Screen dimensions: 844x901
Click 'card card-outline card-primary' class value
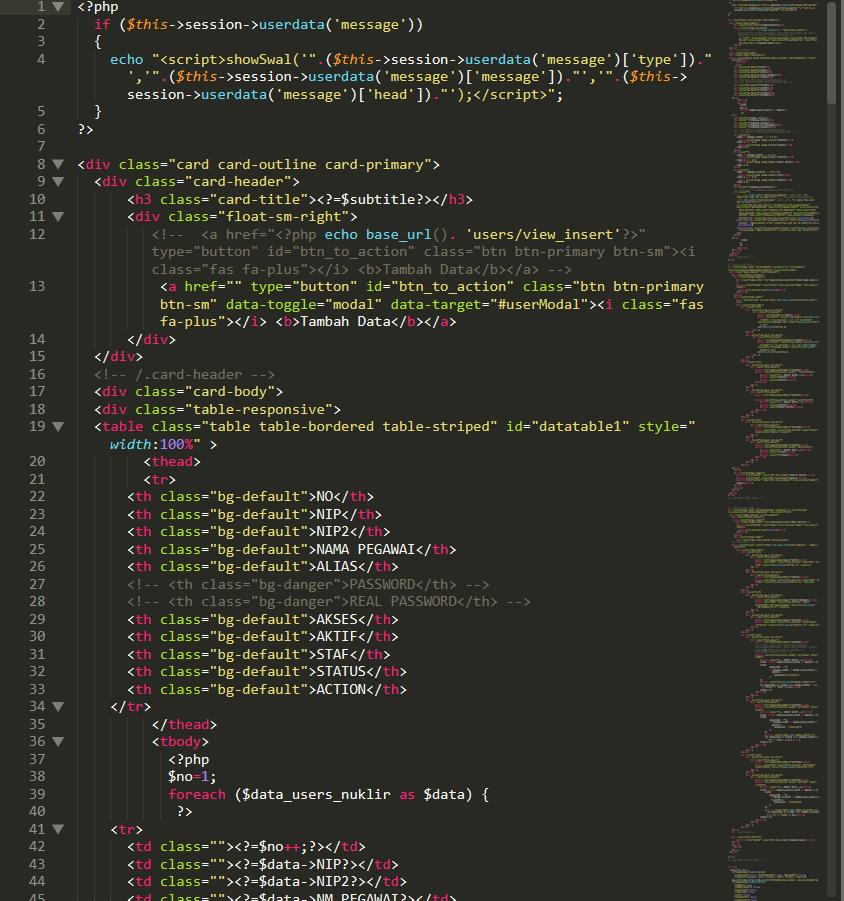click(x=299, y=165)
